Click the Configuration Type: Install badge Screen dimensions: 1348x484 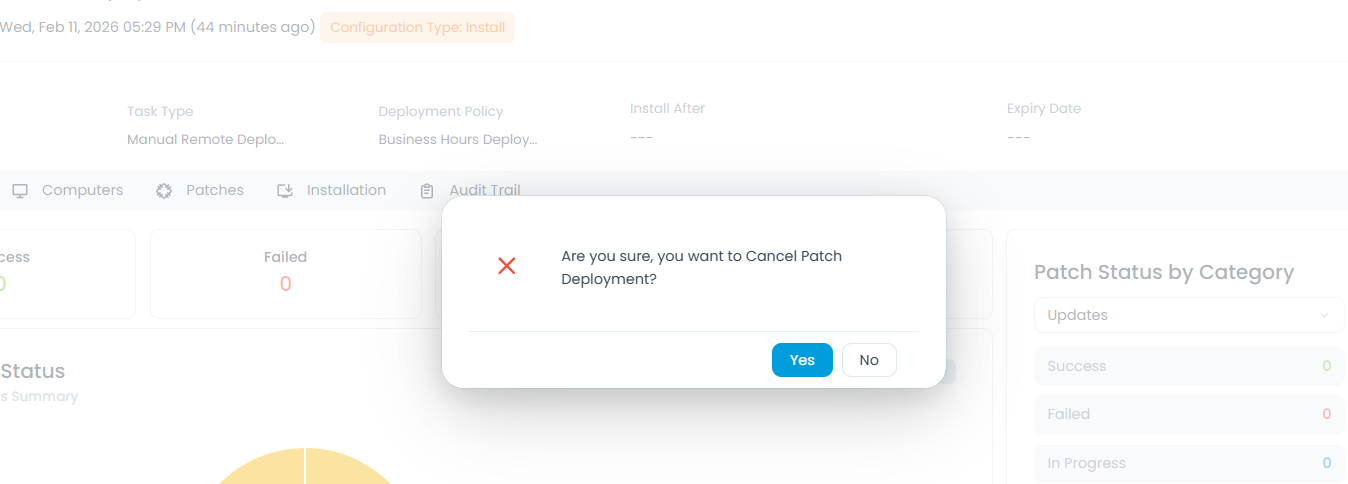point(417,27)
